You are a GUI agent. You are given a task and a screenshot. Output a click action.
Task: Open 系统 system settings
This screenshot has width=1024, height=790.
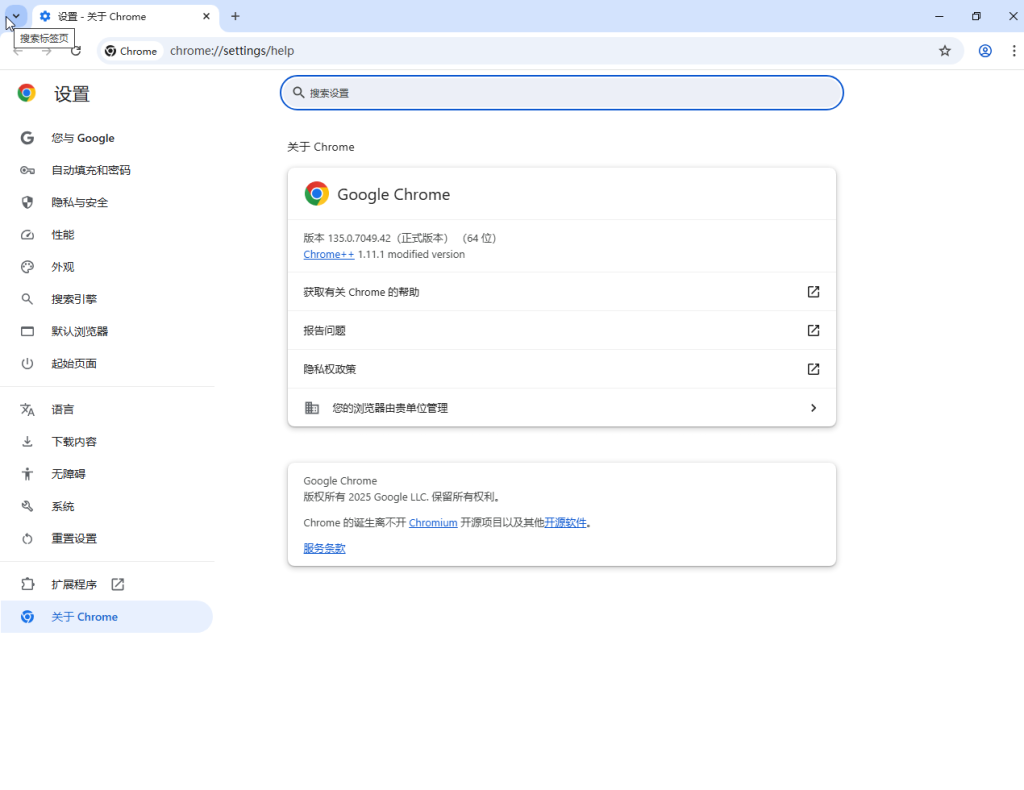click(61, 505)
